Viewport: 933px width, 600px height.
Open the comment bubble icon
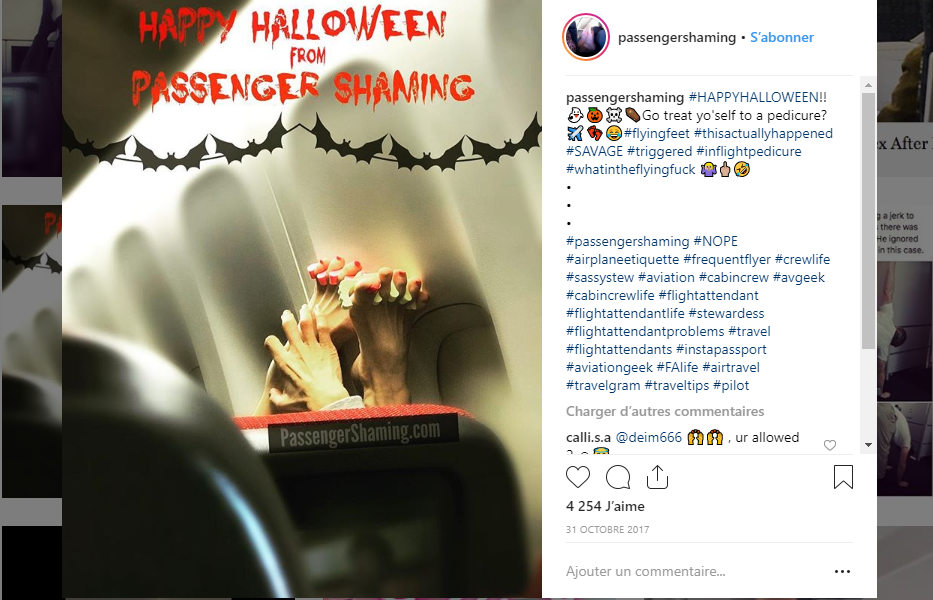(x=618, y=477)
